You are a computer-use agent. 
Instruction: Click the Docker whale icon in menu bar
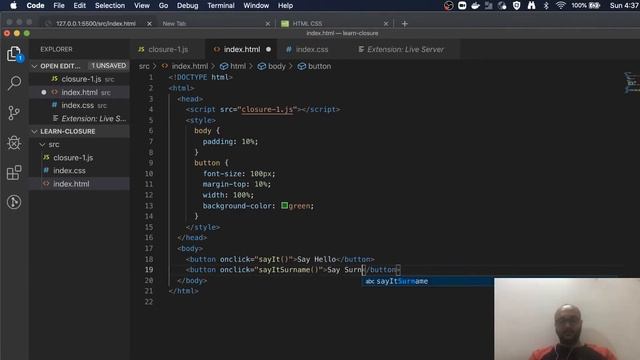(x=475, y=5)
